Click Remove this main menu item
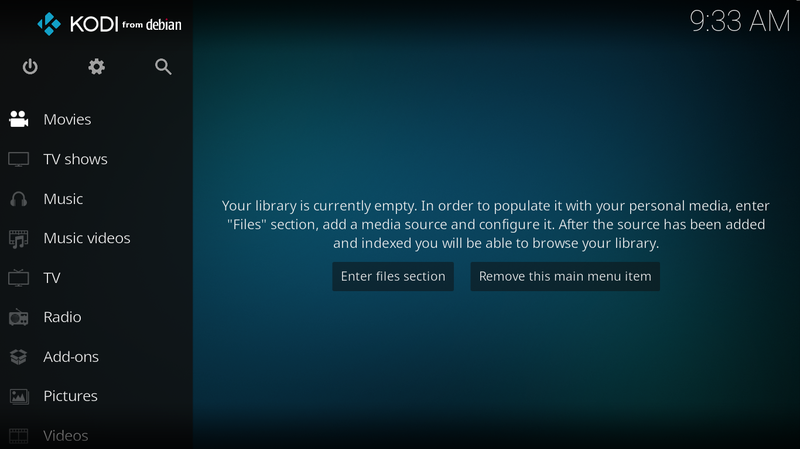The height and width of the screenshot is (449, 800). 565,277
